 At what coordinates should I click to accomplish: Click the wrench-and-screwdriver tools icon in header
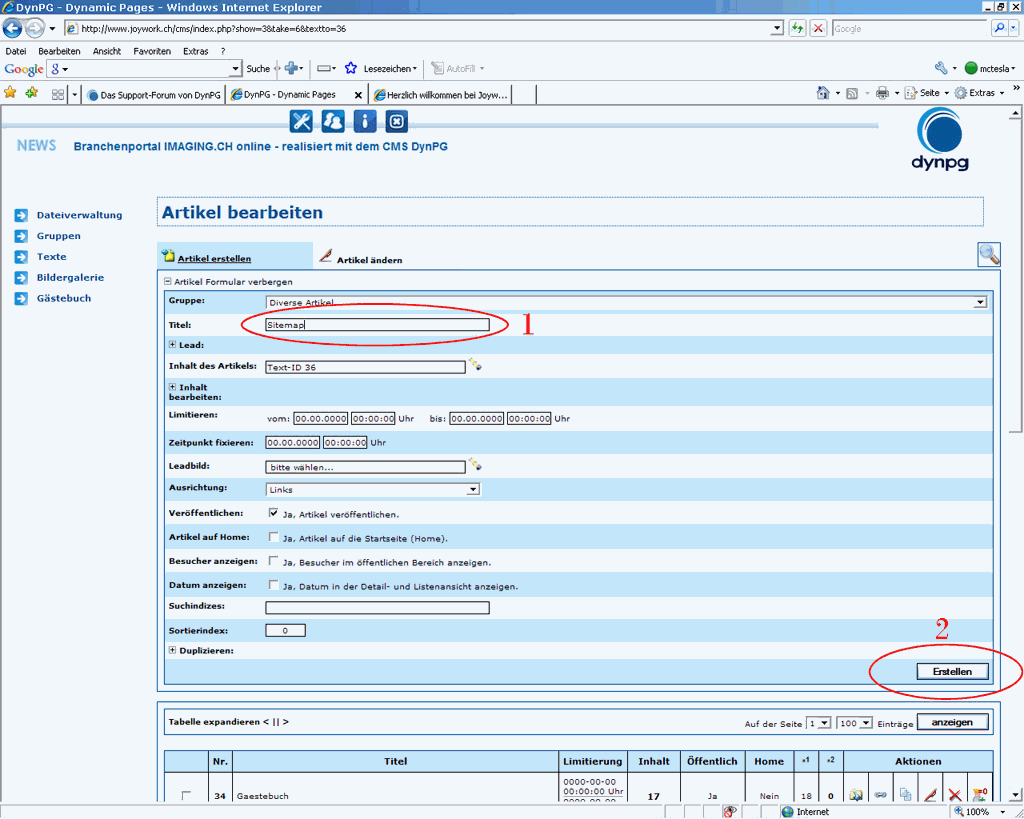tap(301, 121)
